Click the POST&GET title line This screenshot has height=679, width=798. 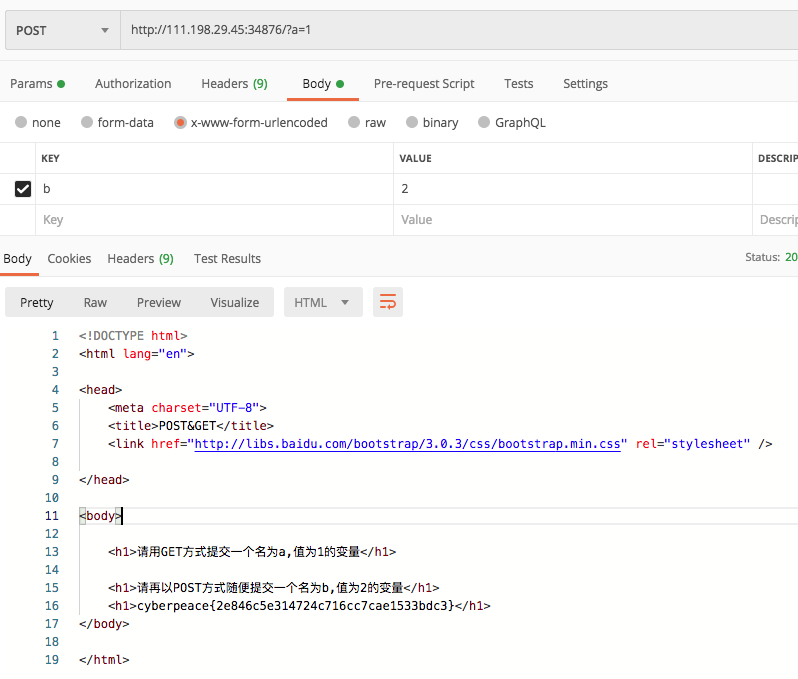pyautogui.click(x=191, y=426)
